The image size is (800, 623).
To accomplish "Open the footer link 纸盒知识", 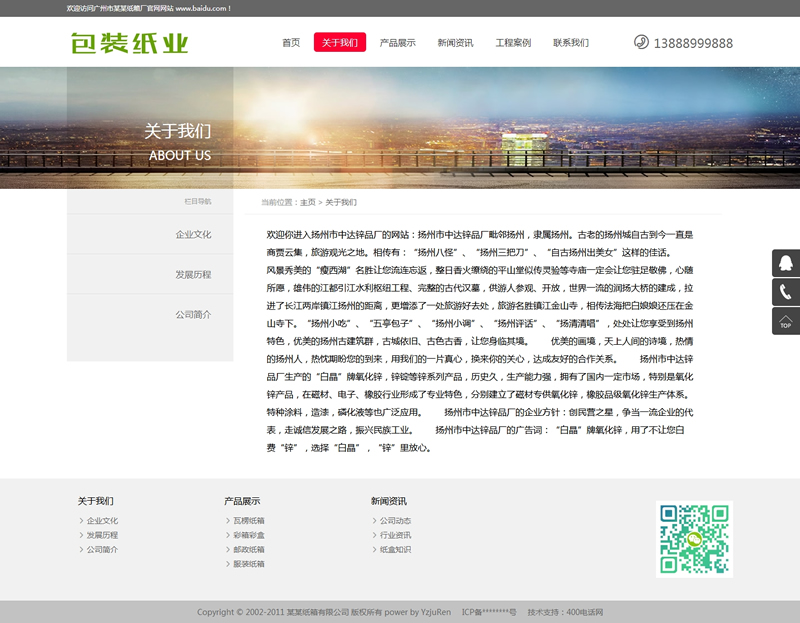I will [395, 549].
